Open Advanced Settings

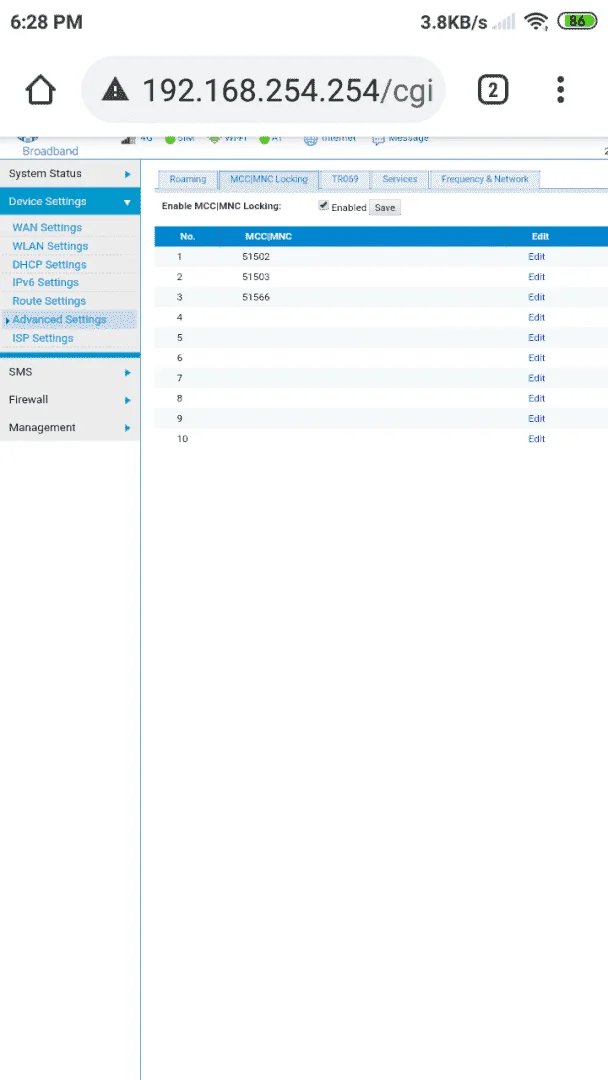[x=59, y=320]
